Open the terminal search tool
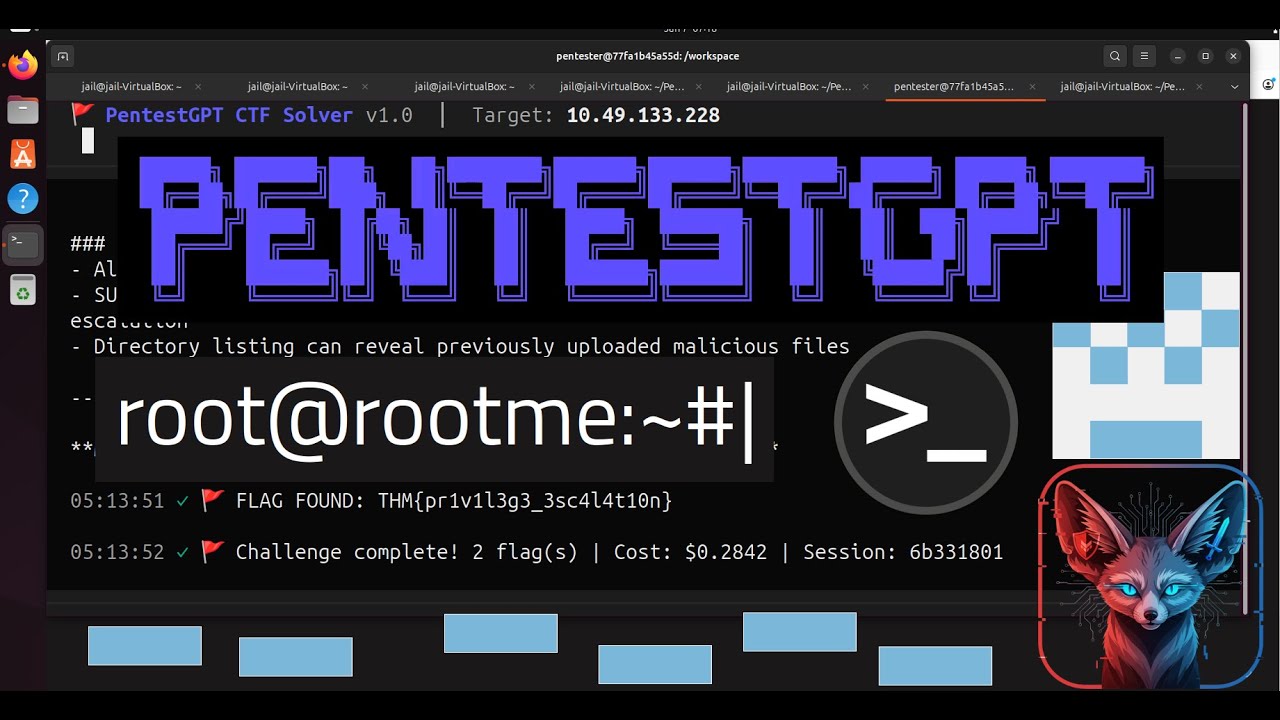 [1115, 56]
